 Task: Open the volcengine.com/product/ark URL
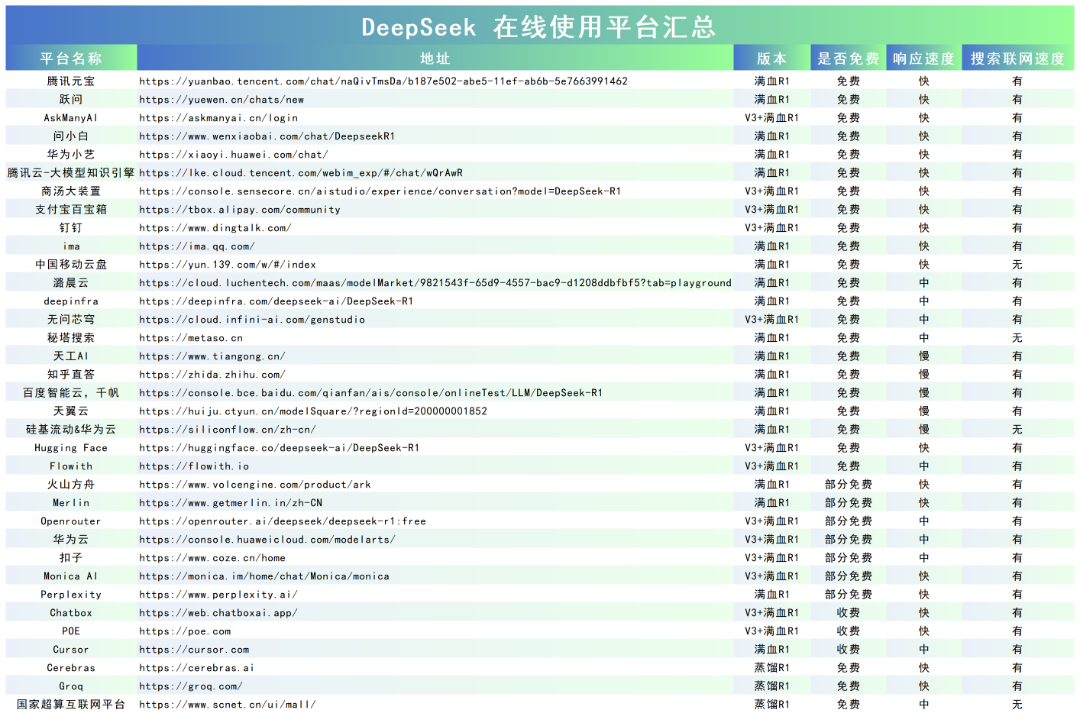(x=255, y=485)
